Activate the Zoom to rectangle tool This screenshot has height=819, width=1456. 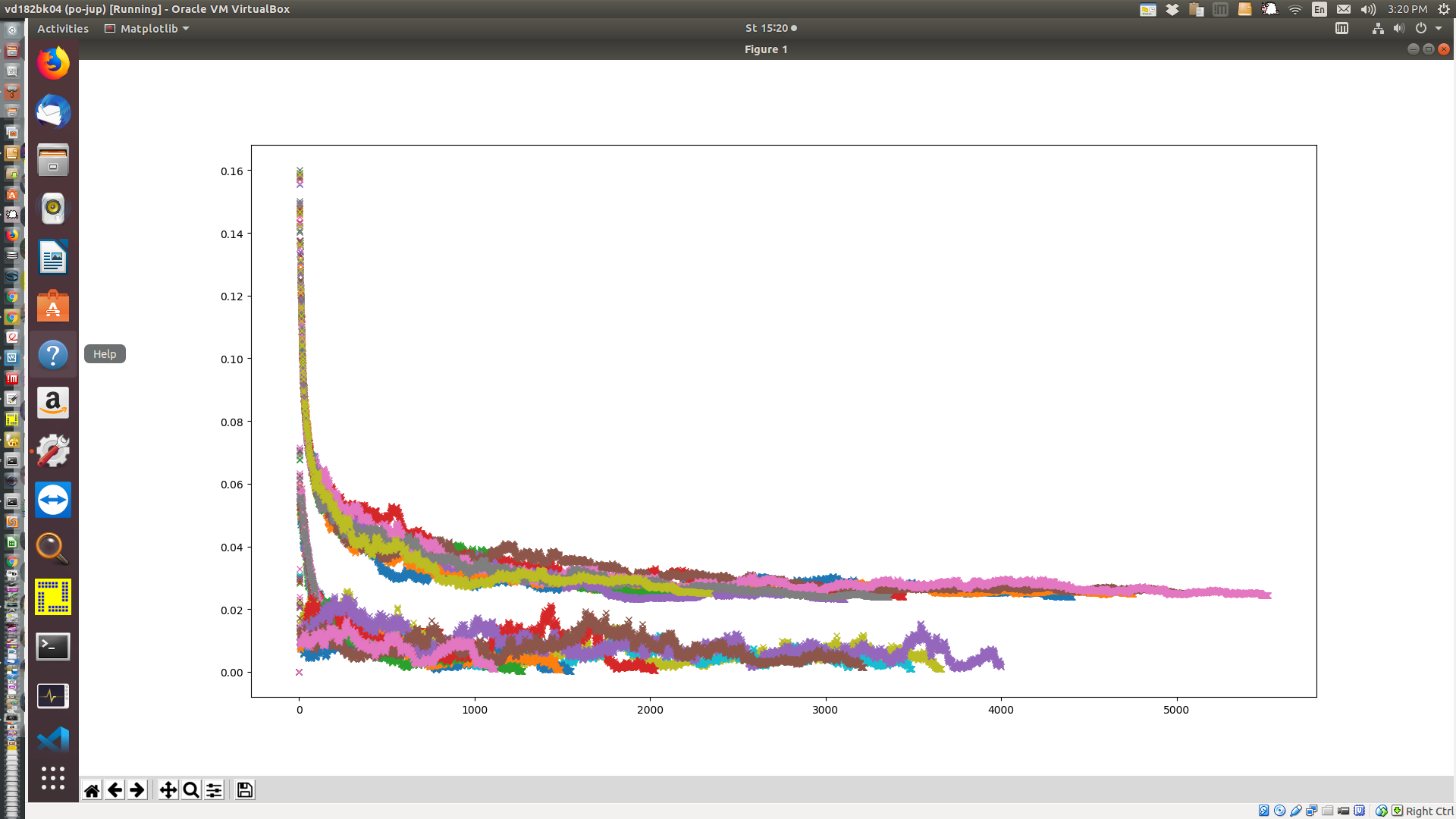pos(191,790)
